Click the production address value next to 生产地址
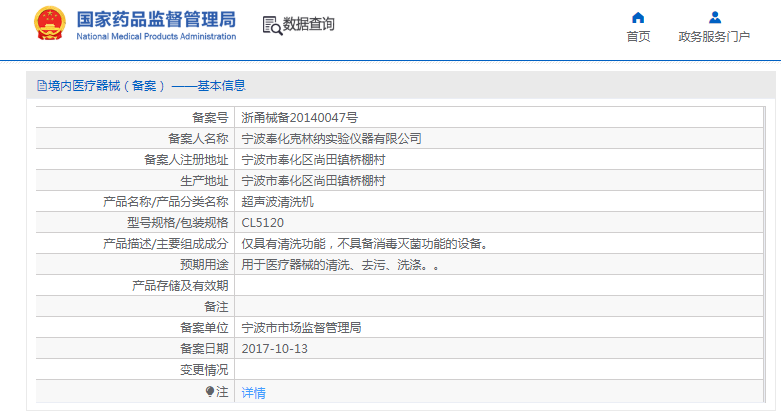Screen dimensions: 781x418 [313, 181]
